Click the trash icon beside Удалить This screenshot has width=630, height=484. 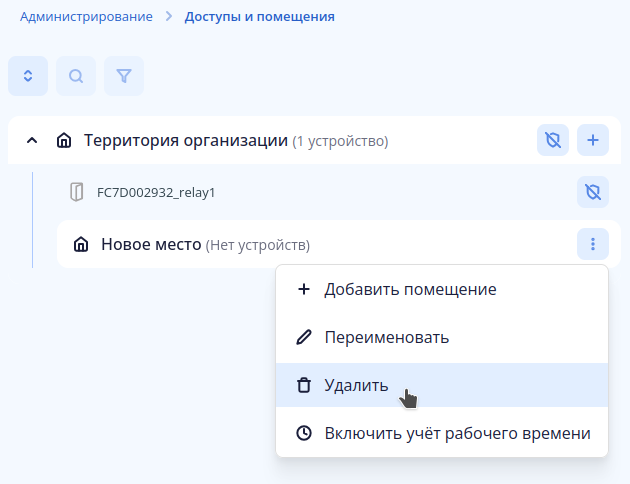tap(304, 385)
